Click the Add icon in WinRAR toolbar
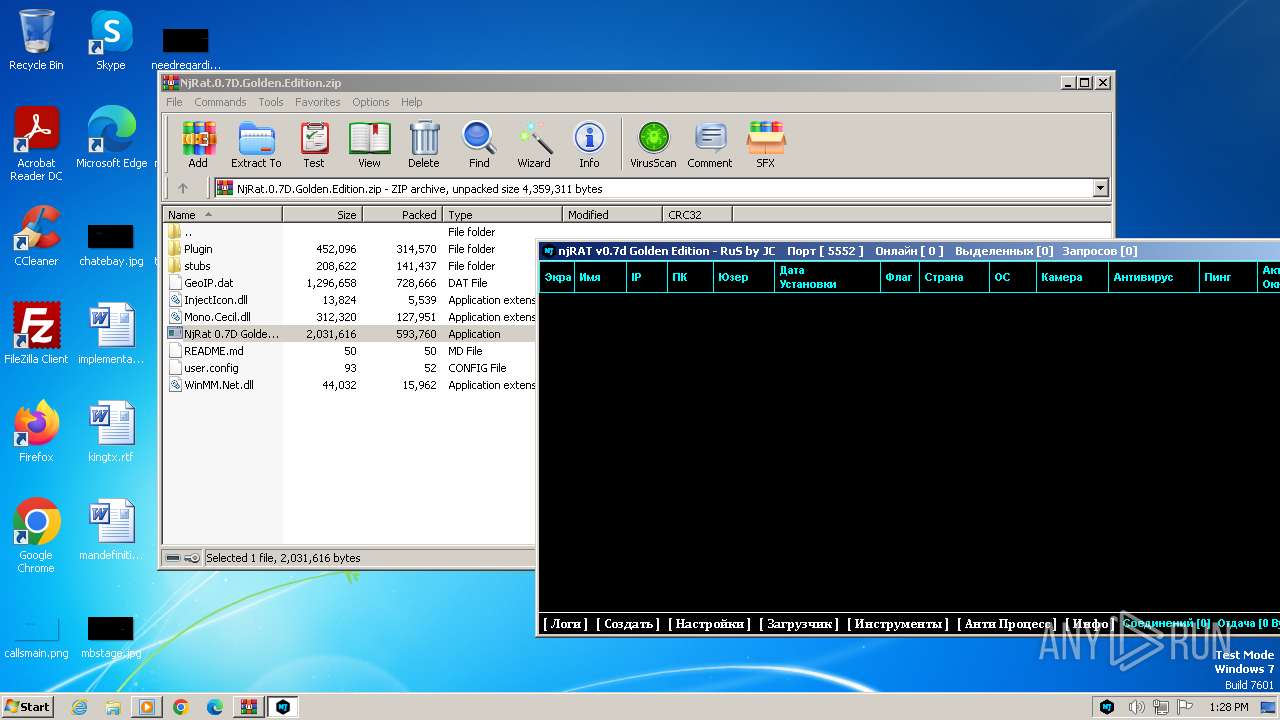 (x=198, y=145)
